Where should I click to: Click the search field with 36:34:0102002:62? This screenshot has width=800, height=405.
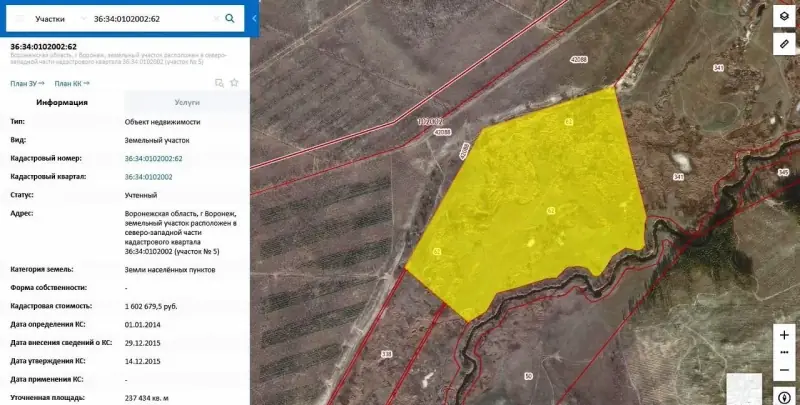(151, 19)
